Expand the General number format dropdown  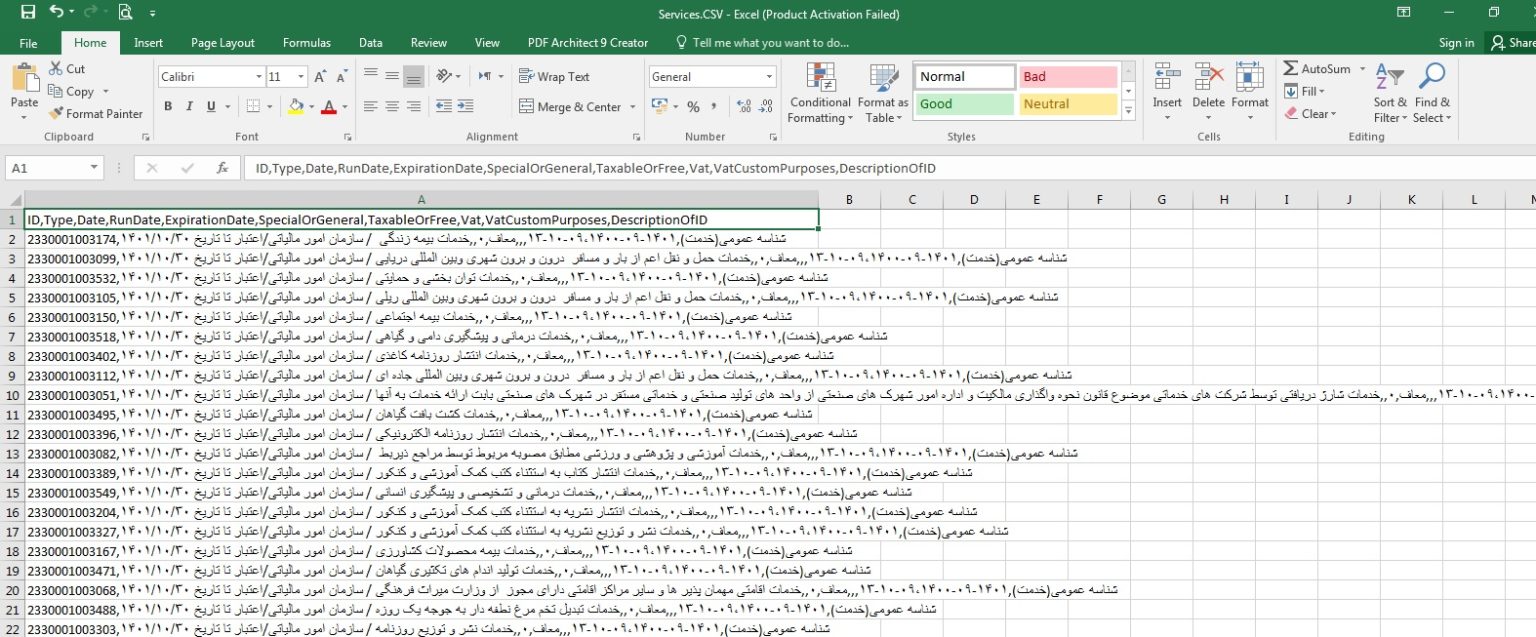pyautogui.click(x=769, y=77)
